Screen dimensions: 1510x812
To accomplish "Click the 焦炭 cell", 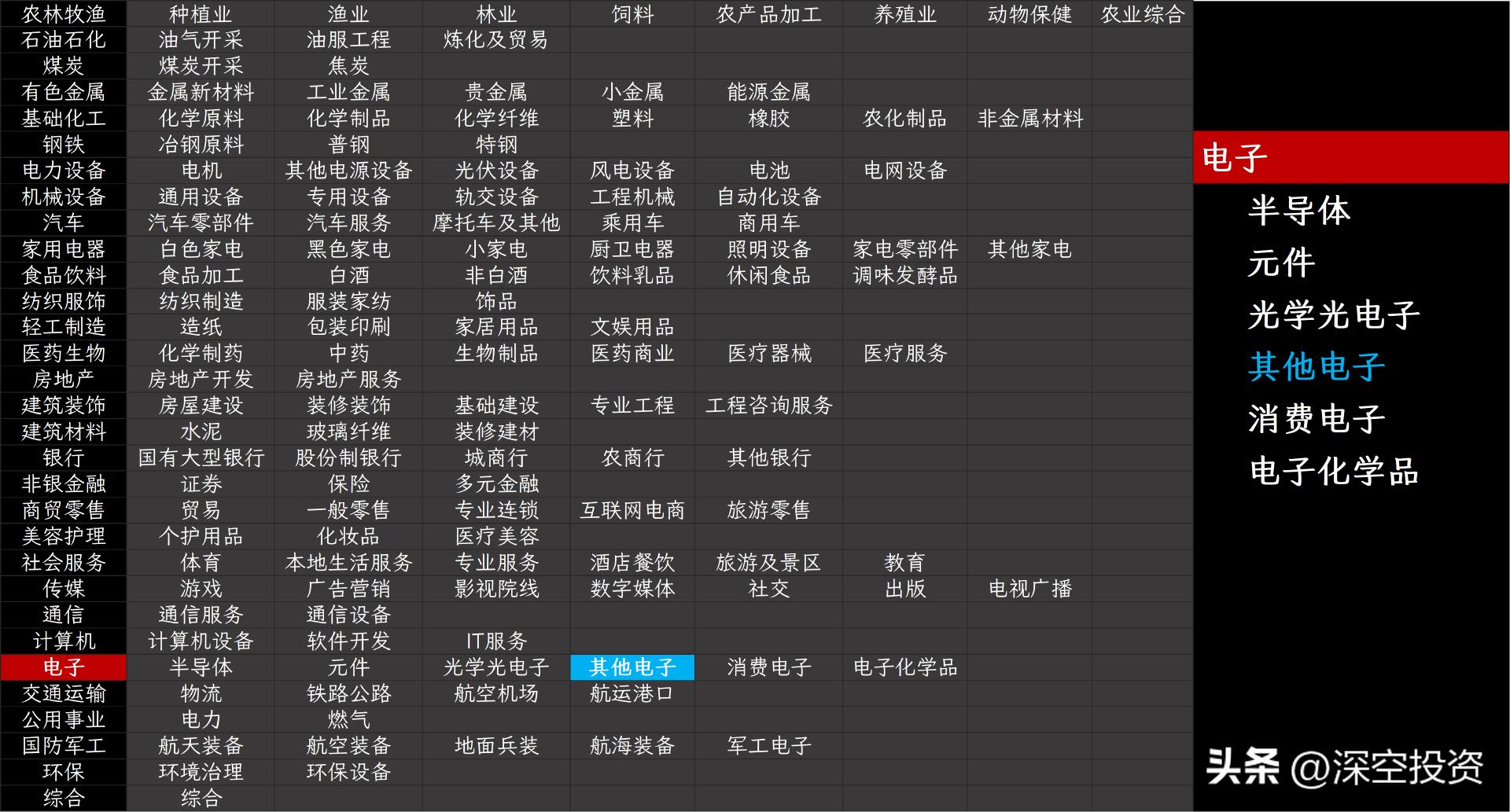I will pos(348,66).
